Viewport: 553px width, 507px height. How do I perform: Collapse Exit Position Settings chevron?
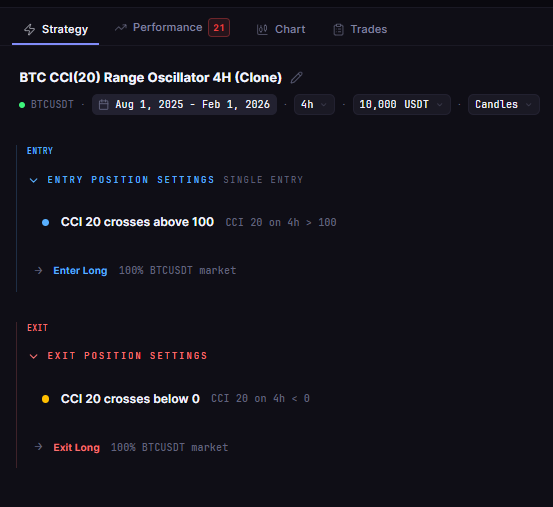pyautogui.click(x=34, y=356)
